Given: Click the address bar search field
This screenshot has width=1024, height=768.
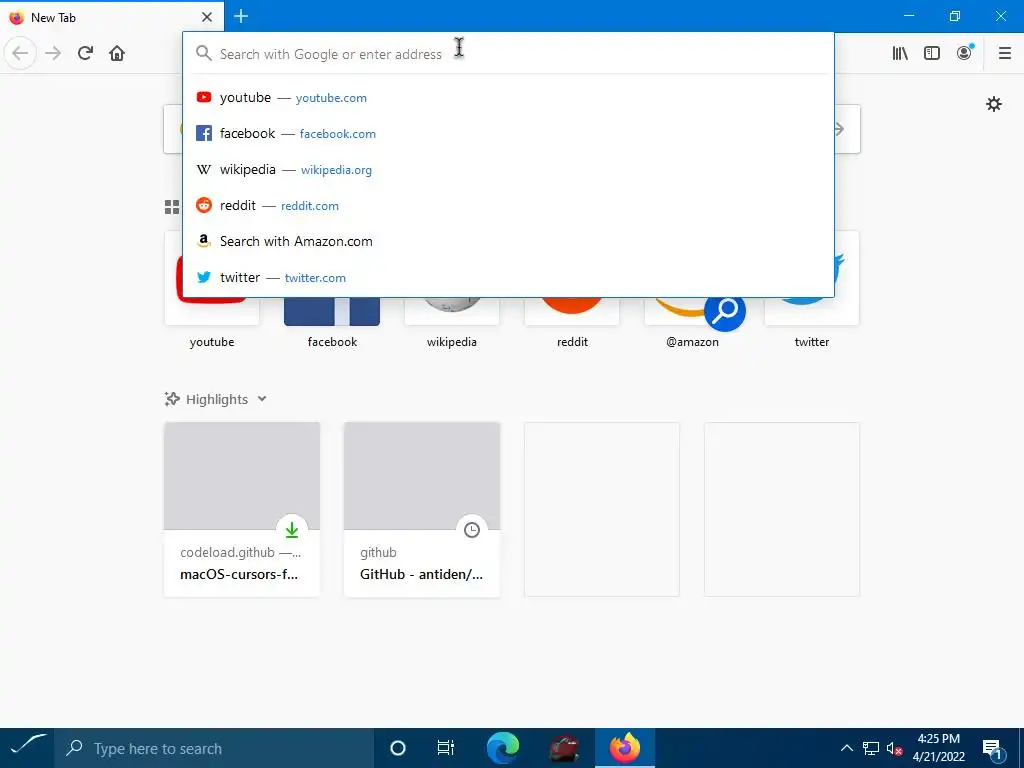Looking at the screenshot, I should coord(507,54).
